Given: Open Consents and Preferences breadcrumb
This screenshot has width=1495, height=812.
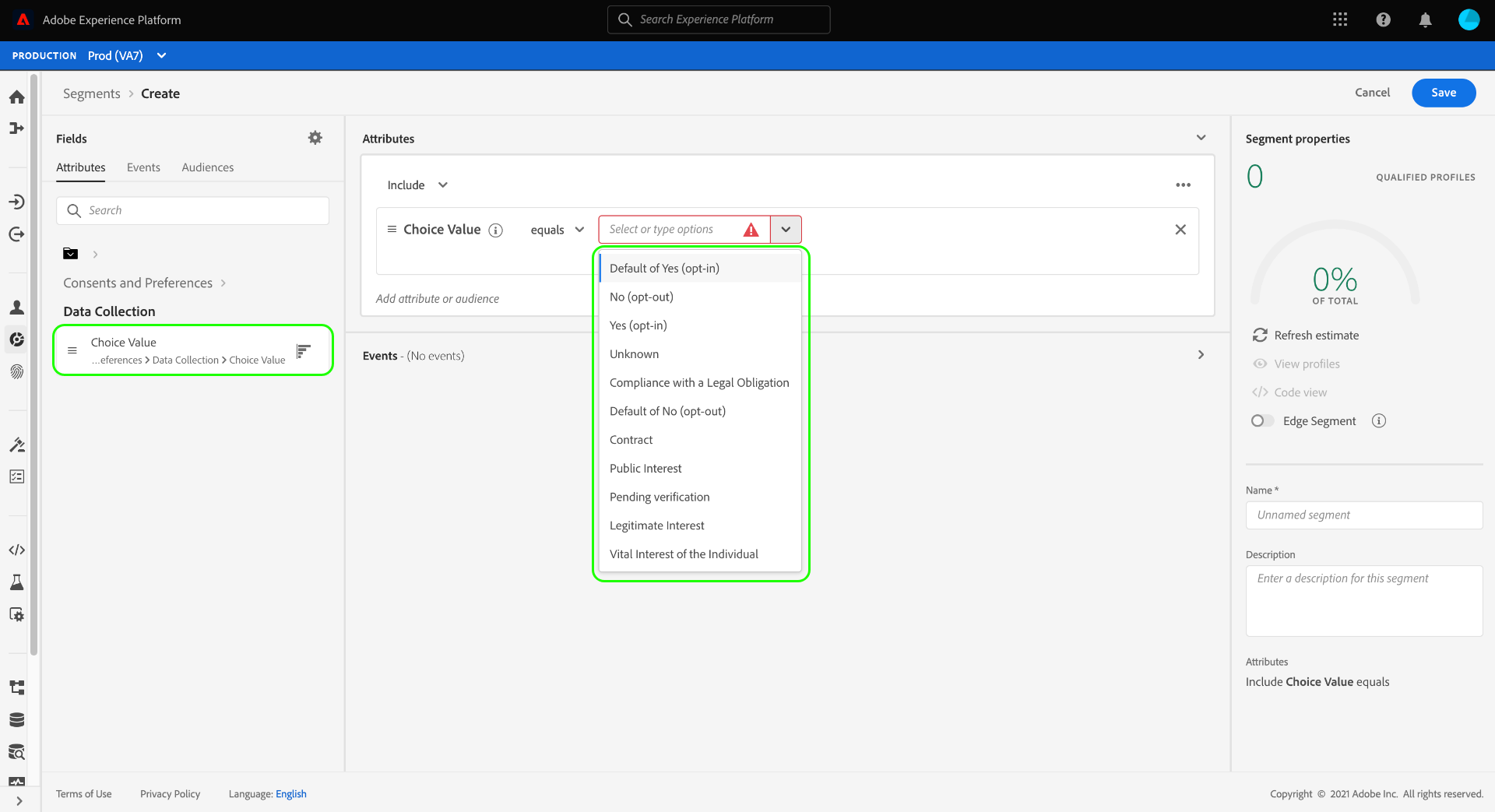Looking at the screenshot, I should point(138,283).
